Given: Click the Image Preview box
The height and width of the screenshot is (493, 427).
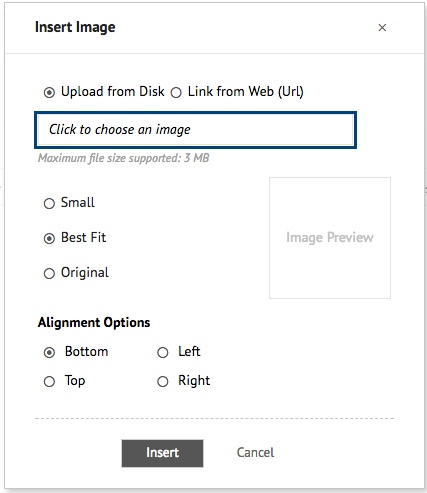Looking at the screenshot, I should [x=330, y=238].
